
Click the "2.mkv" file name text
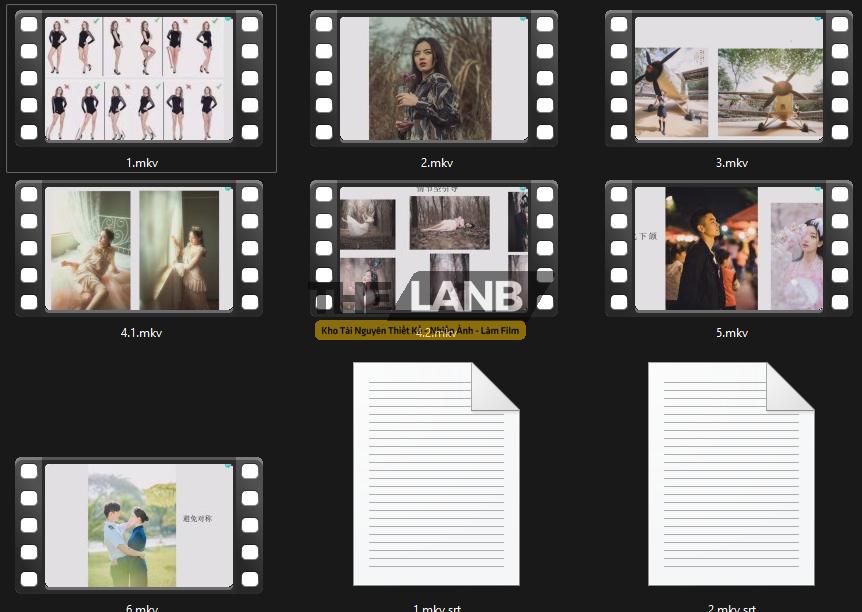pyautogui.click(x=436, y=163)
